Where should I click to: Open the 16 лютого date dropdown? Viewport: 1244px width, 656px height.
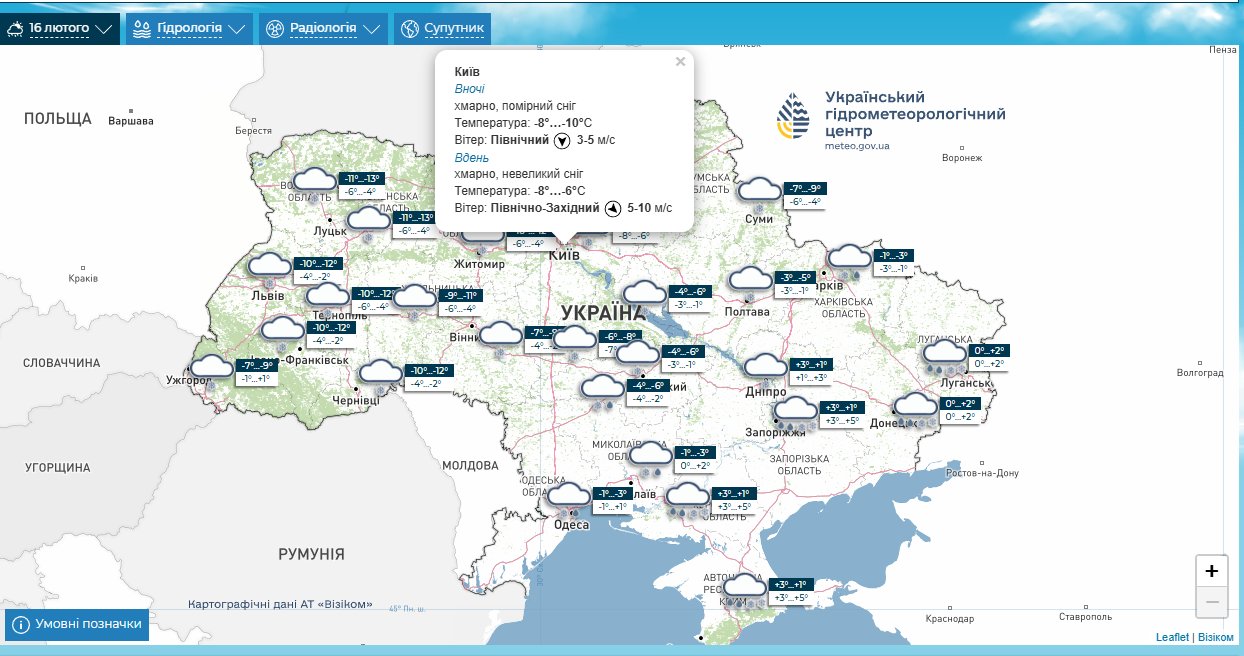[x=61, y=29]
